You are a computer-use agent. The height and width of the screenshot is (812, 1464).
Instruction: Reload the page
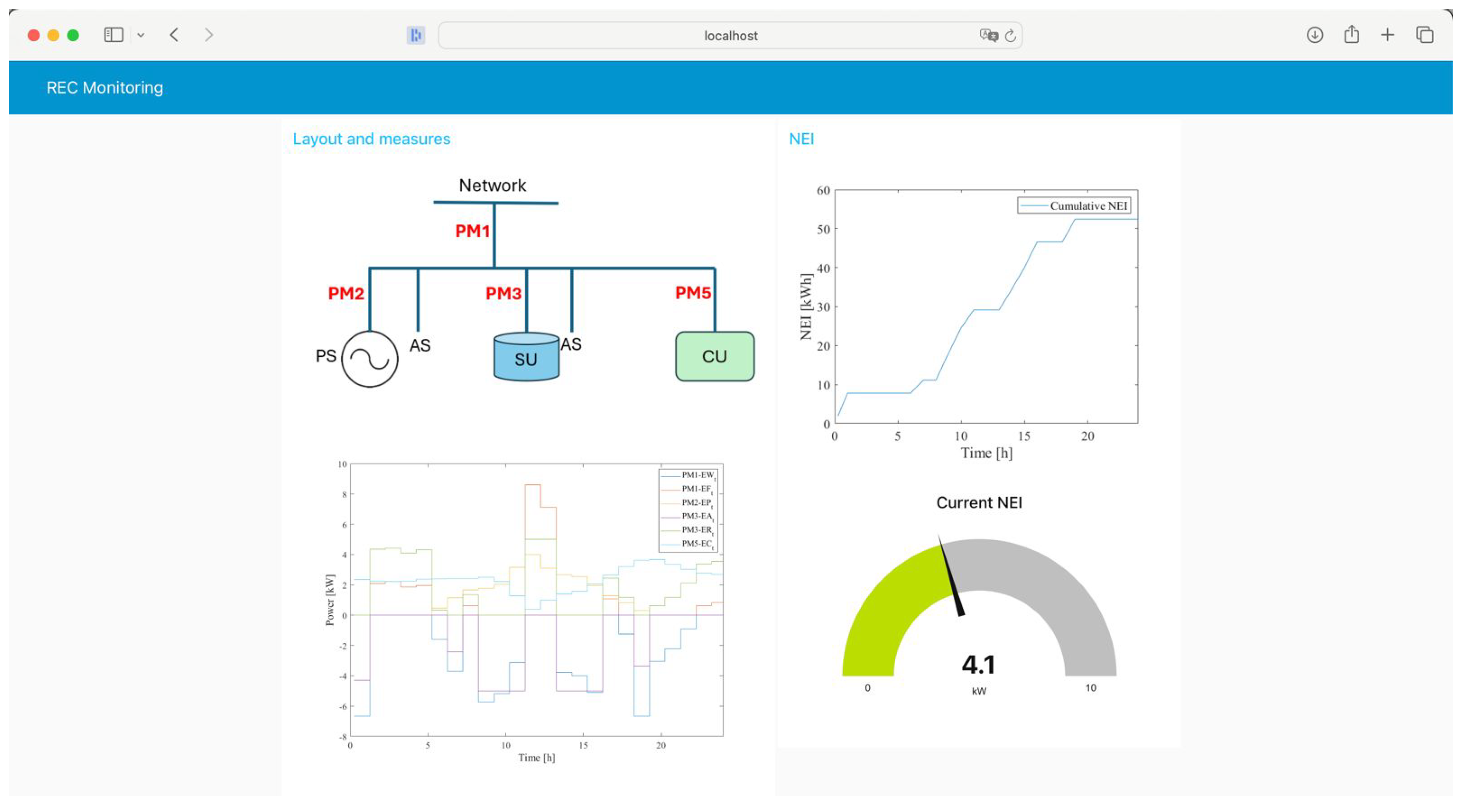1010,36
